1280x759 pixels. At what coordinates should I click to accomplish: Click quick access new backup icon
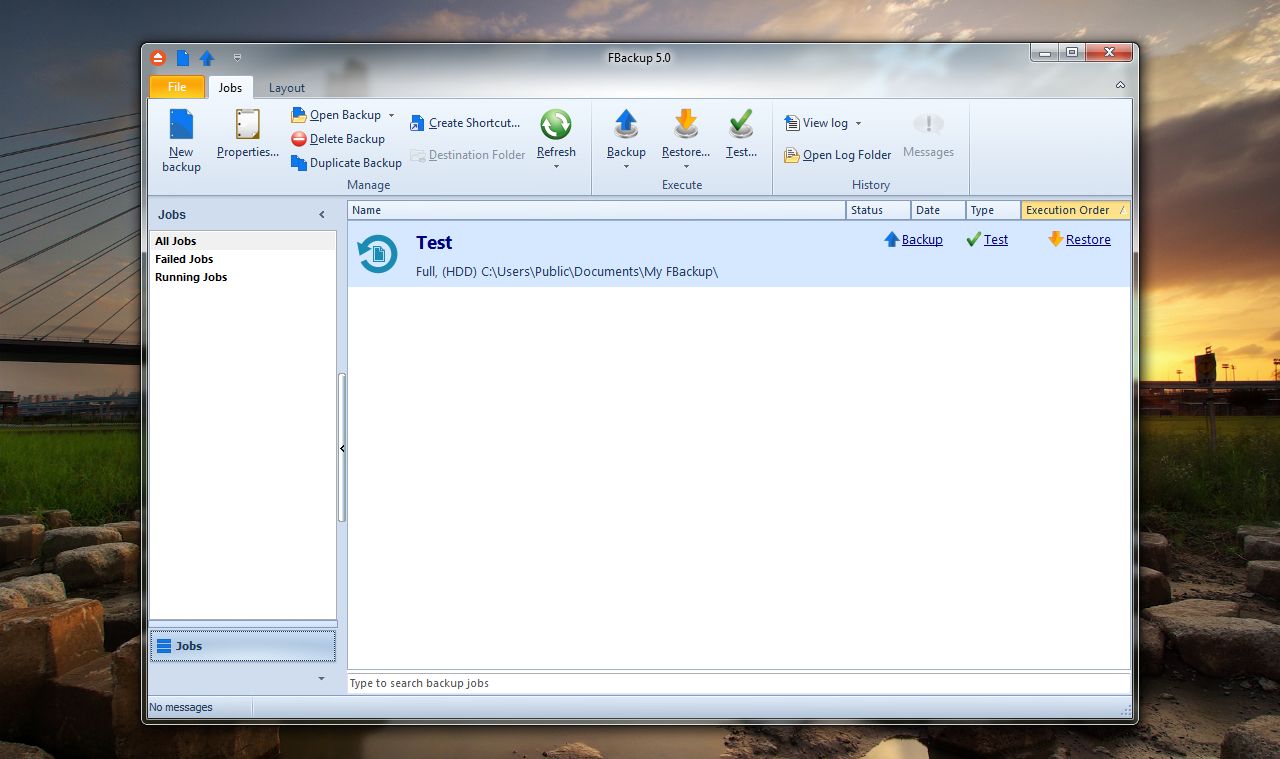coord(183,58)
